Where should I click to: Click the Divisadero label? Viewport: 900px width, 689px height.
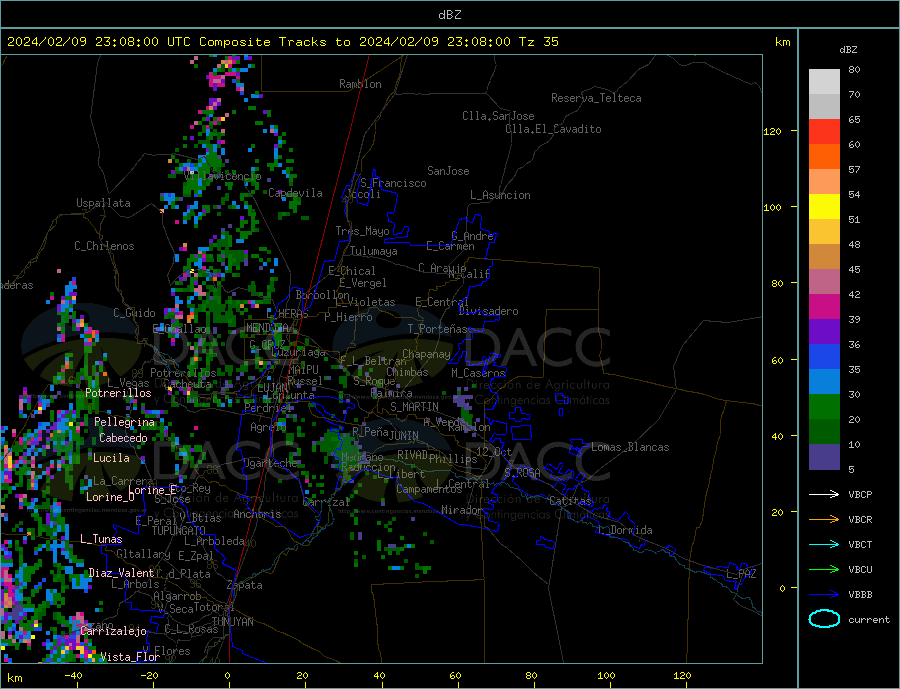tap(488, 311)
